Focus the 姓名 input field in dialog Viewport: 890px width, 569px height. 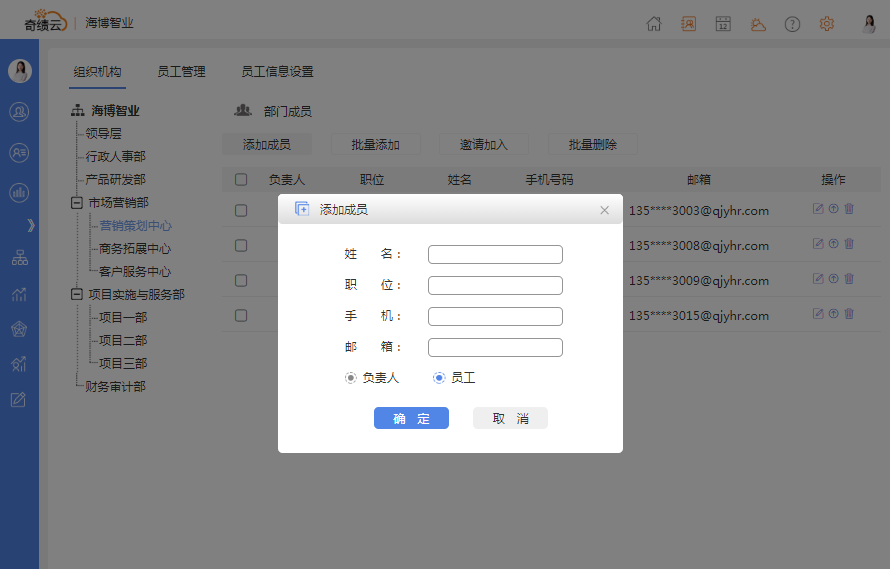tap(496, 254)
